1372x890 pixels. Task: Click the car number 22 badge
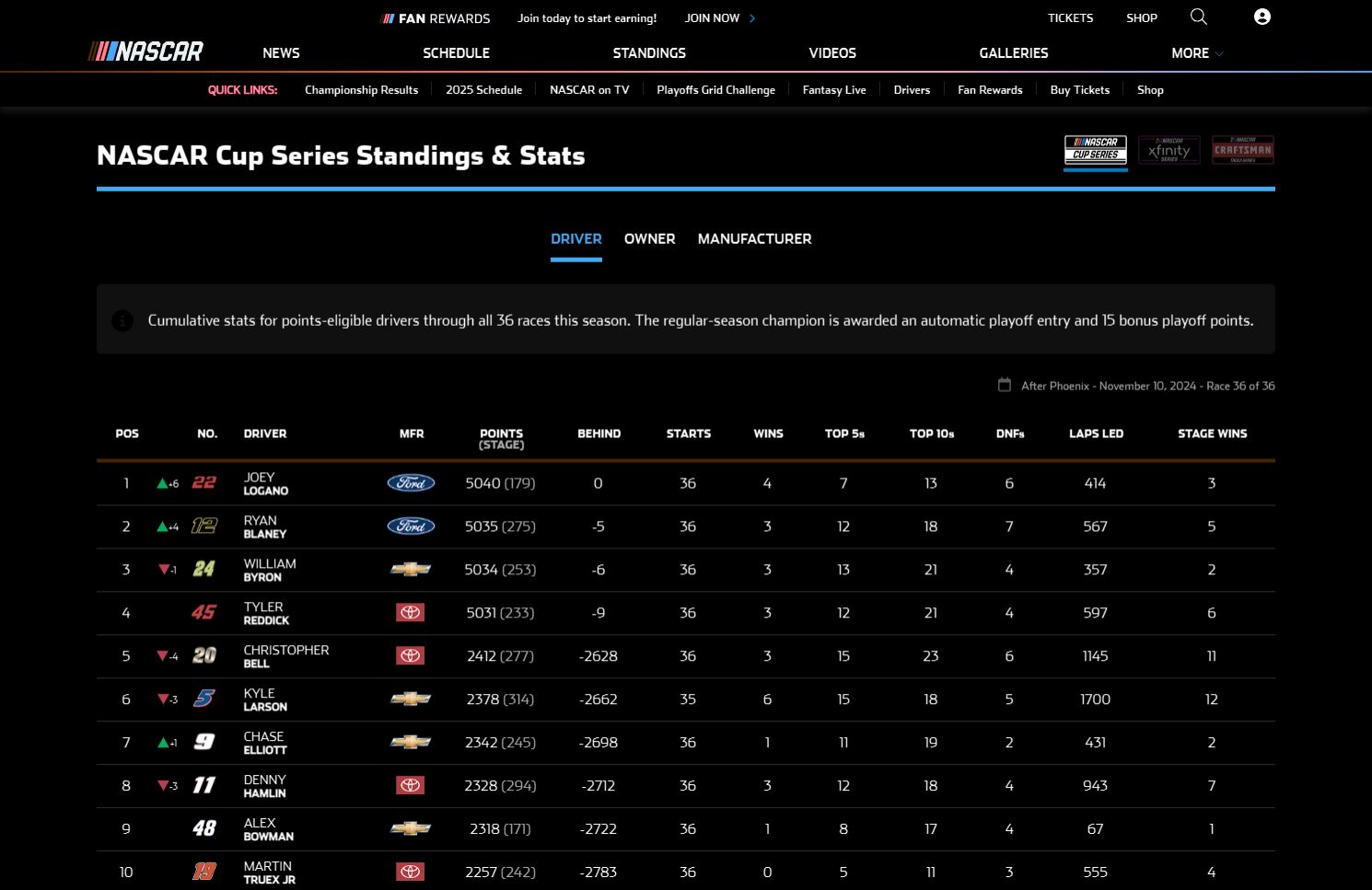coord(204,482)
